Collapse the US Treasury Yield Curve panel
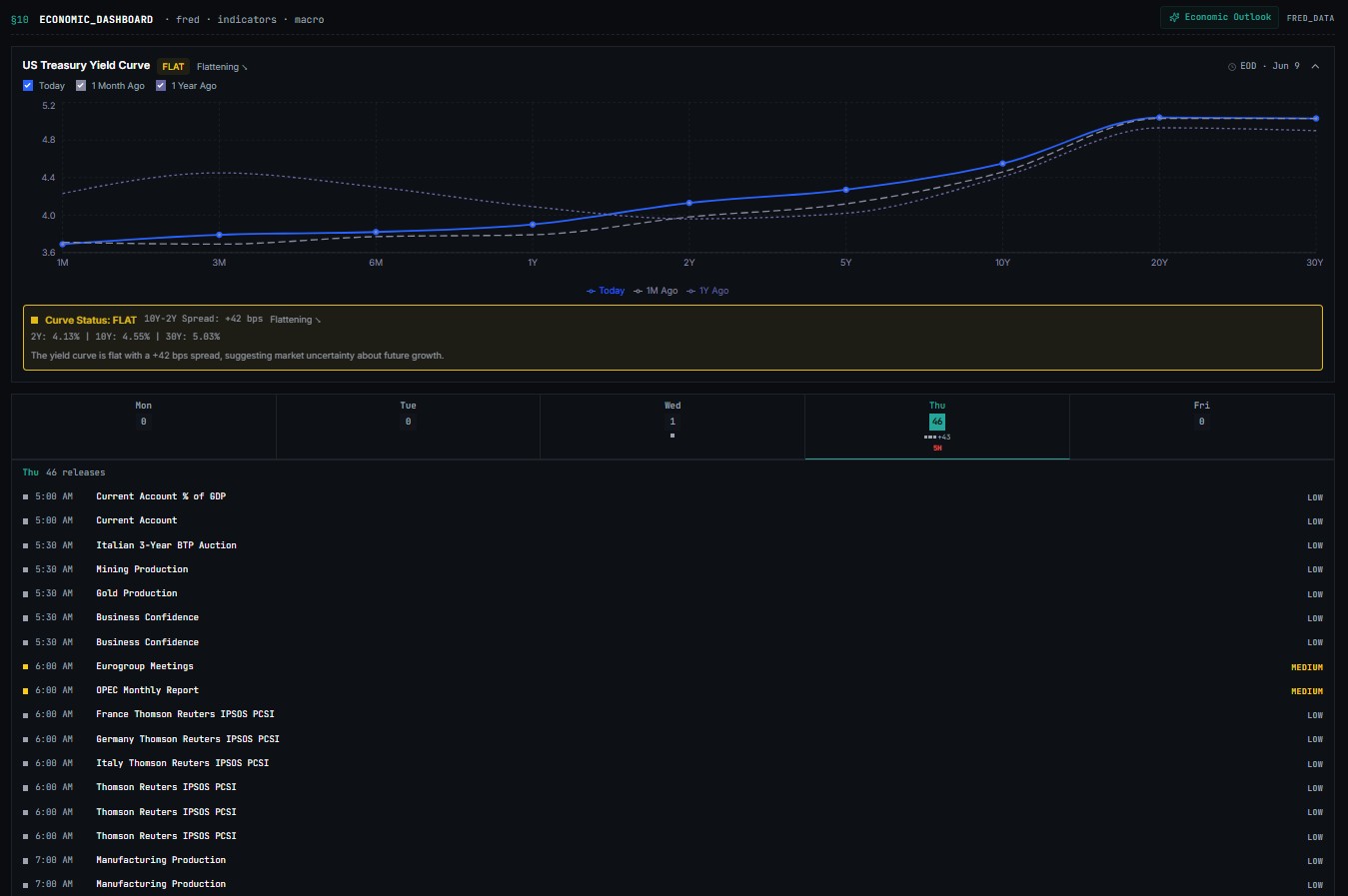 1315,66
